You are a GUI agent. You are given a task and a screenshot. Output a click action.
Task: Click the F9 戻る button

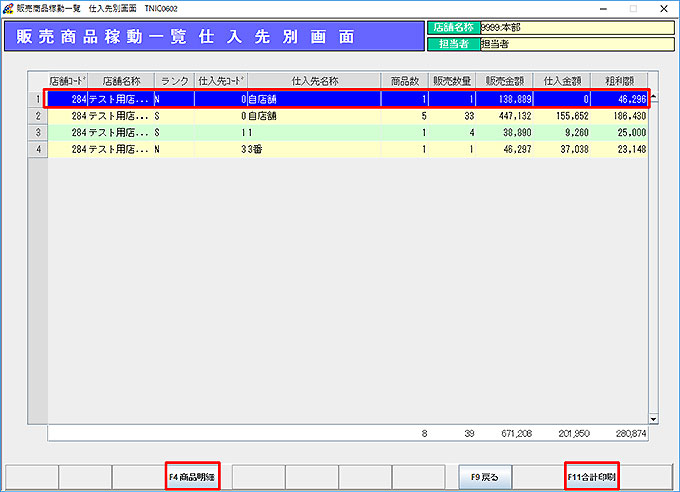[485, 477]
